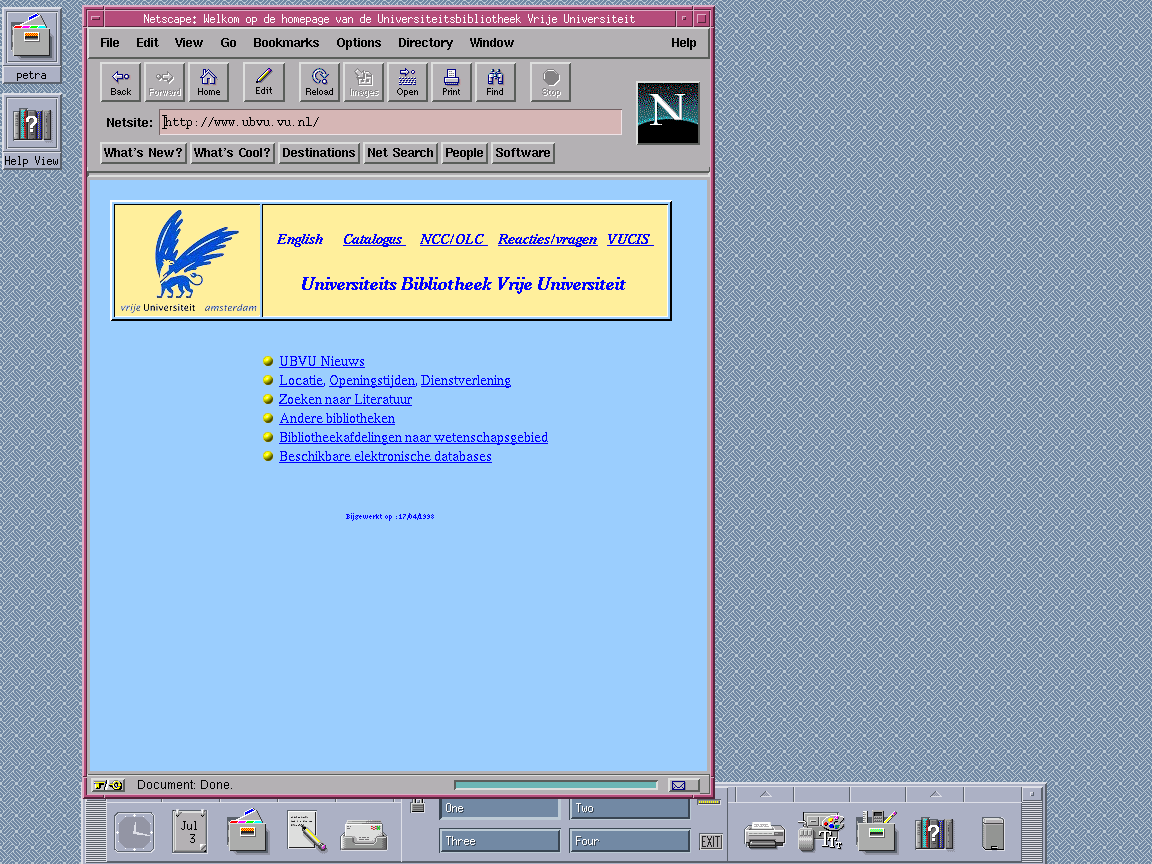Find text using the Find binoculars
The width and height of the screenshot is (1152, 864).
[x=496, y=82]
